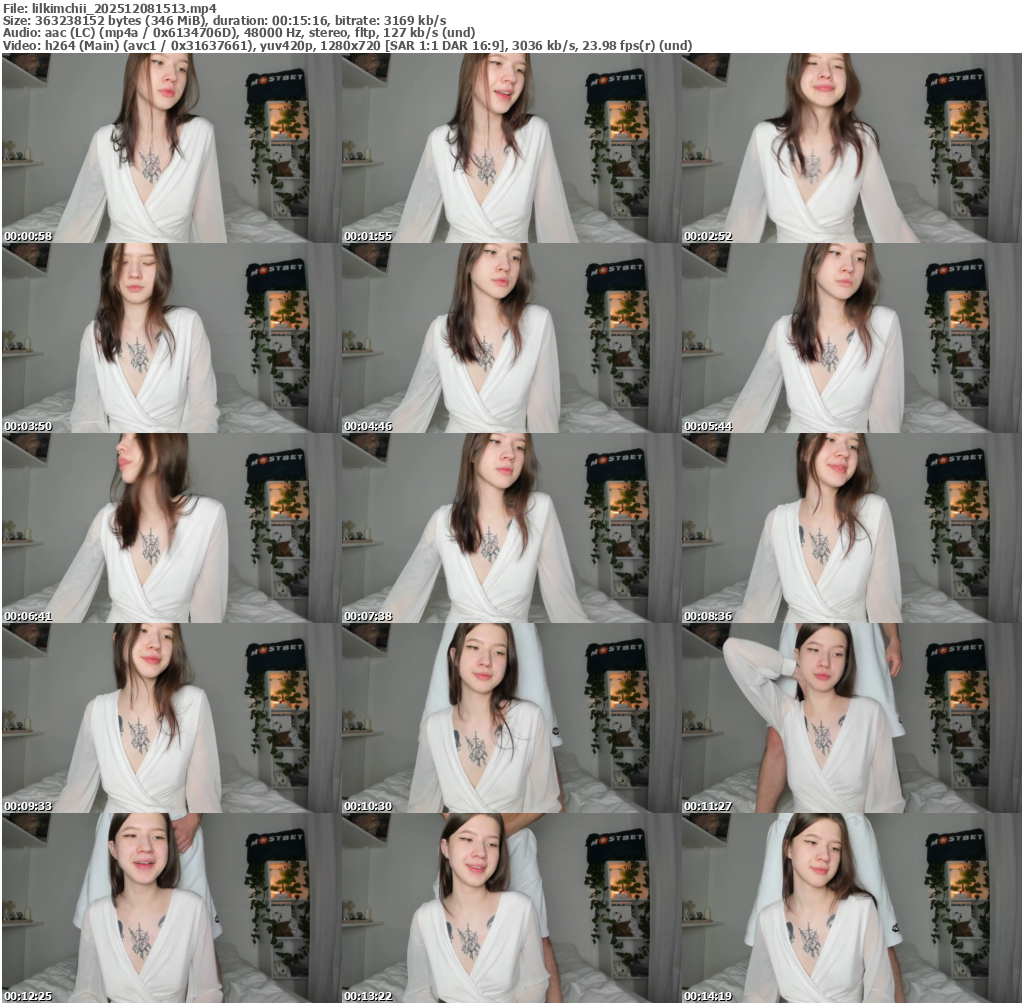This screenshot has width=1024, height=1003.
Task: Select the 00:07:38 thumbnail
Action: coord(511,528)
